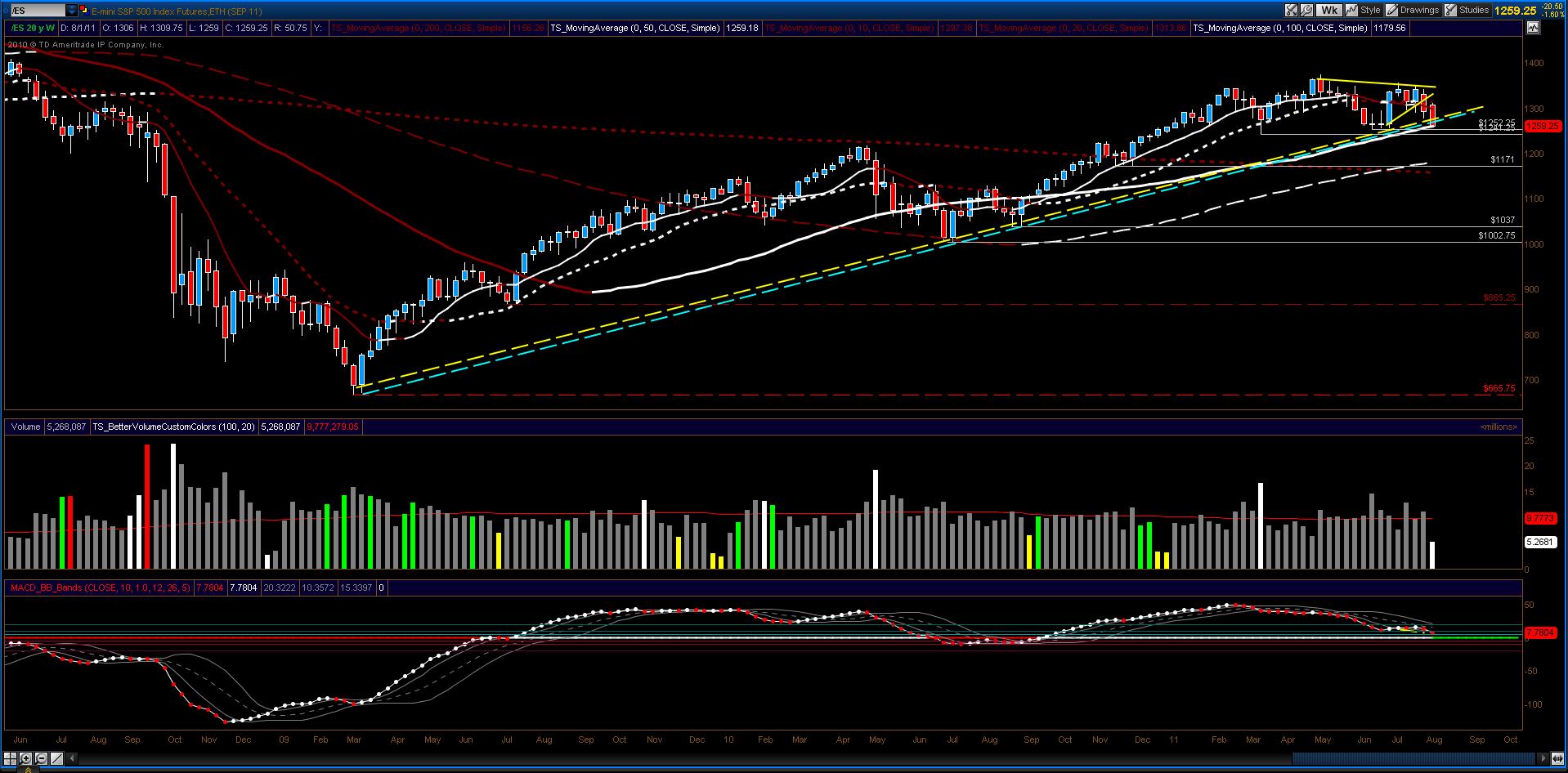Click the 1179.56 moving average value

coord(1390,28)
